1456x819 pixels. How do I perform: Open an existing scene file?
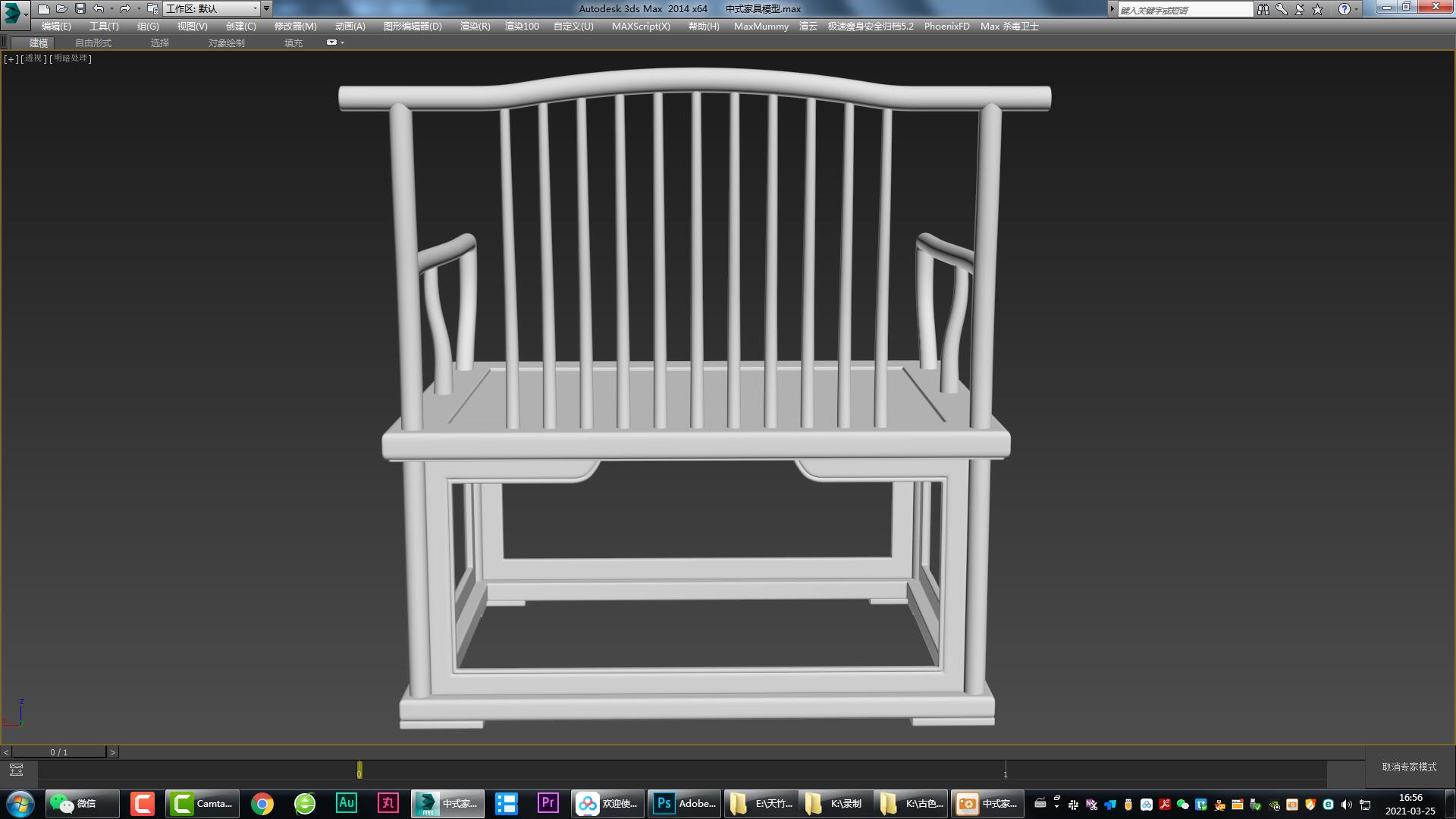pos(62,8)
